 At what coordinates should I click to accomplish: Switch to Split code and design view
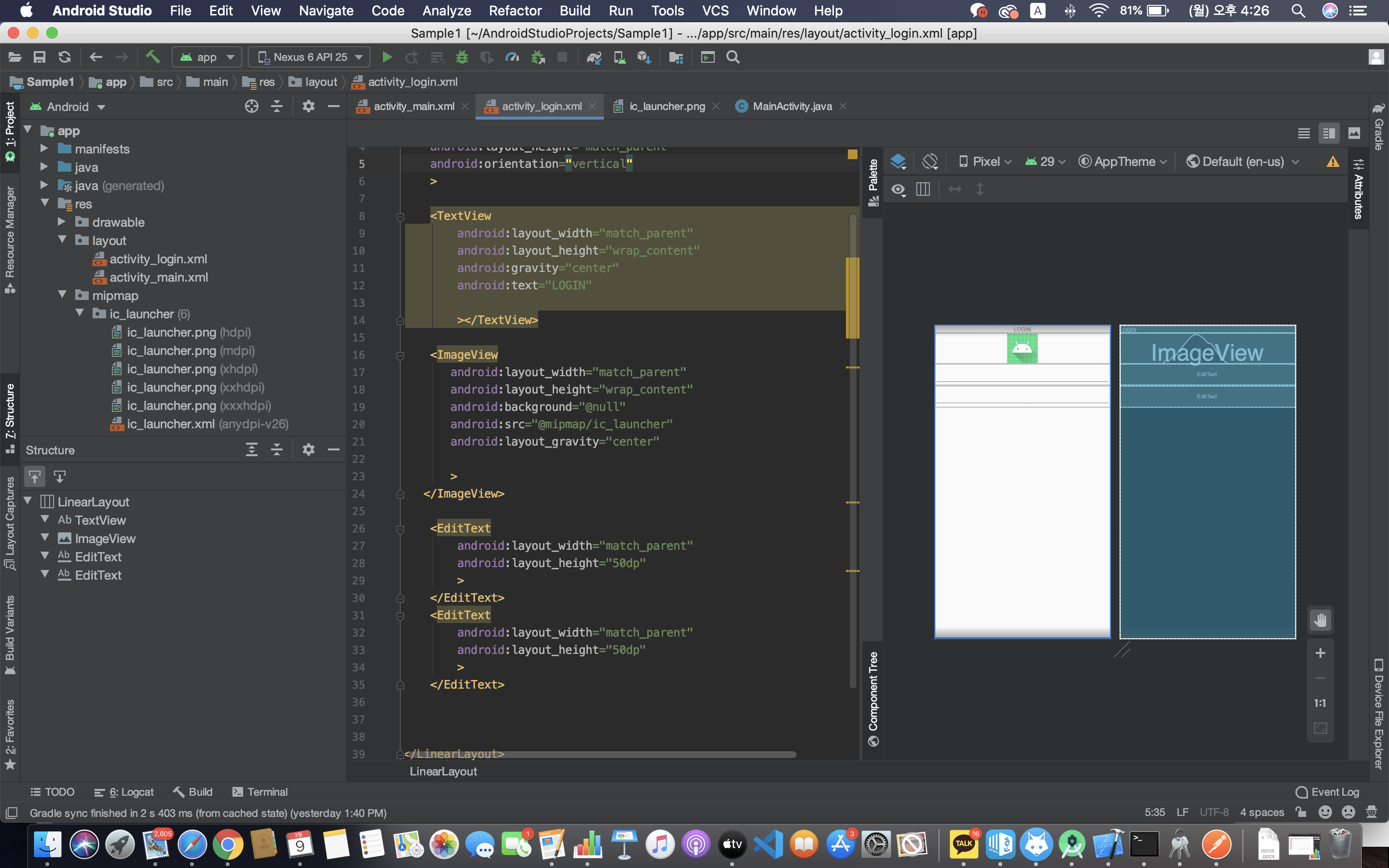pyautogui.click(x=1329, y=133)
